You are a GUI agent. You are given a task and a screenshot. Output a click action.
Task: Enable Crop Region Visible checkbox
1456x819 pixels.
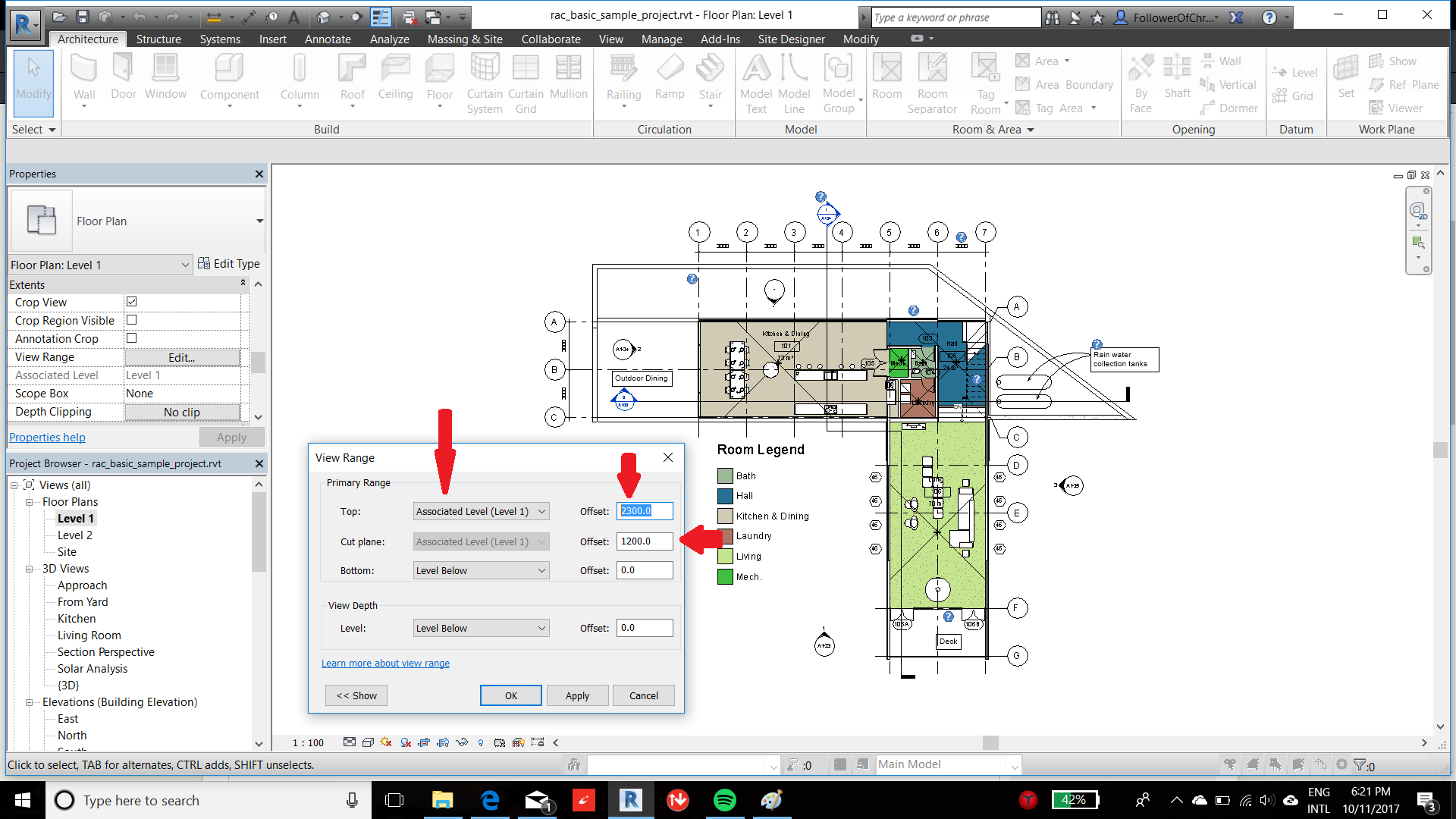131,320
